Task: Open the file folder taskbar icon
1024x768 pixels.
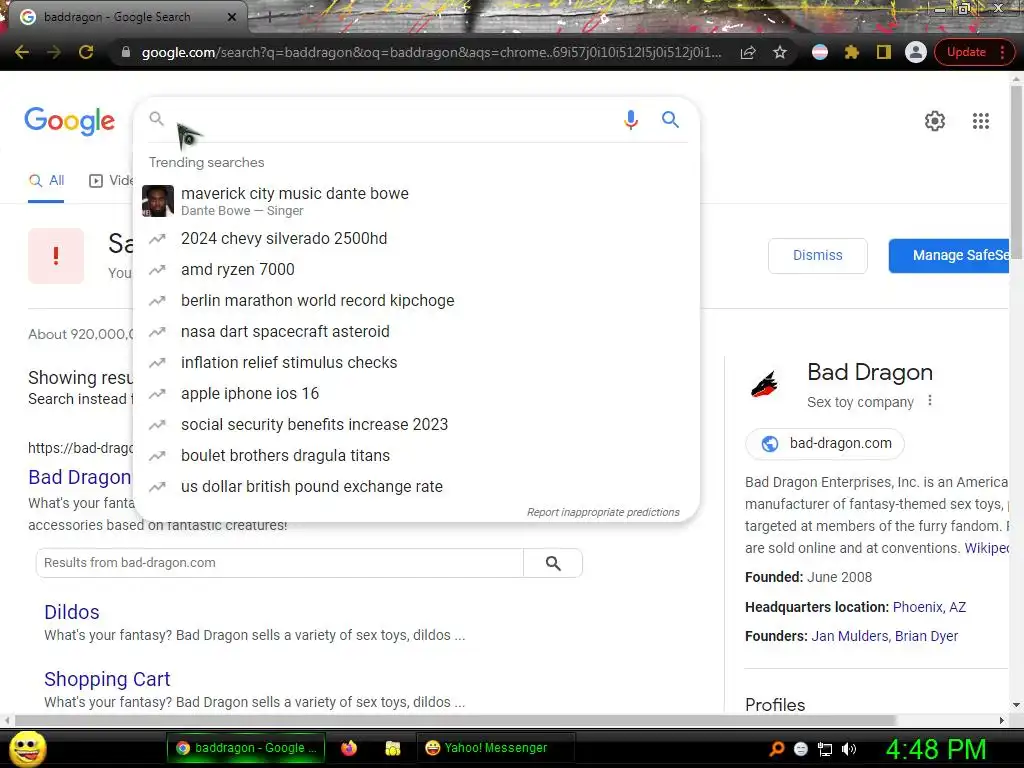Action: [392, 748]
